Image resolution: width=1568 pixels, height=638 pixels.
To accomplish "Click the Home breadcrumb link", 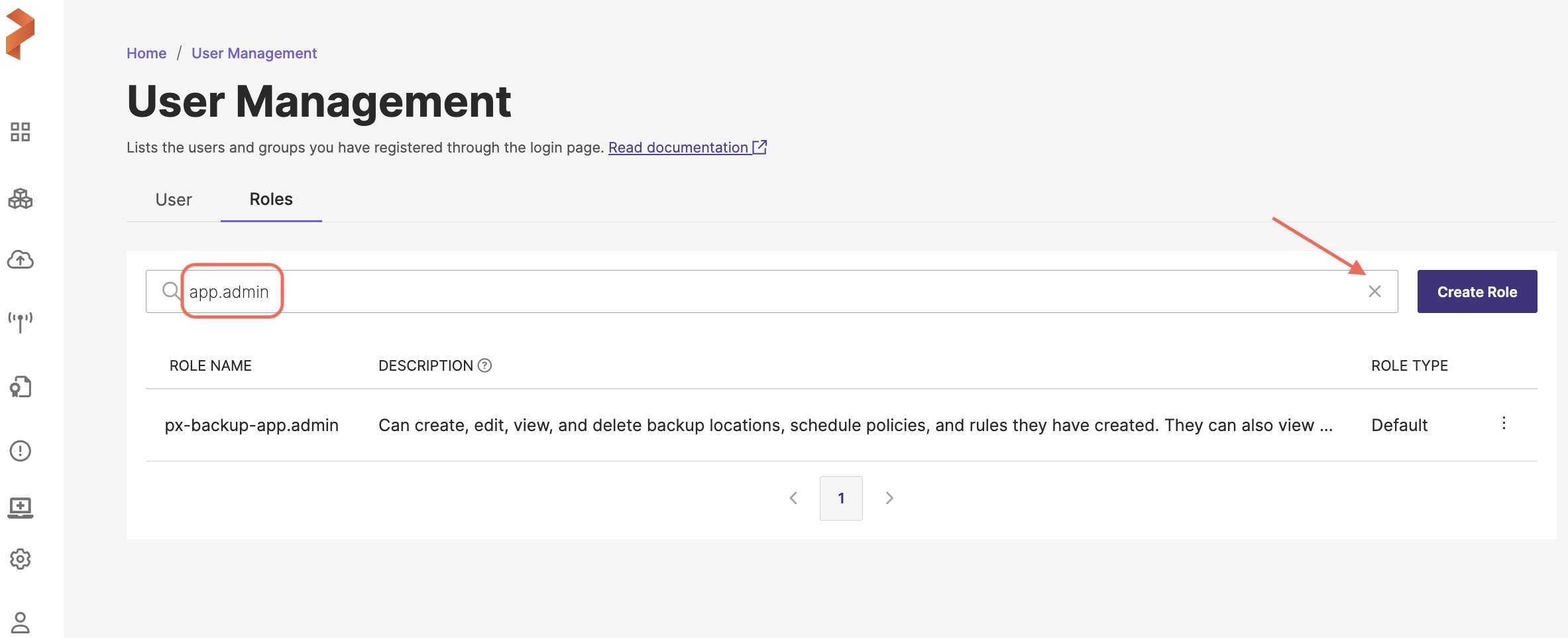I will pos(146,53).
